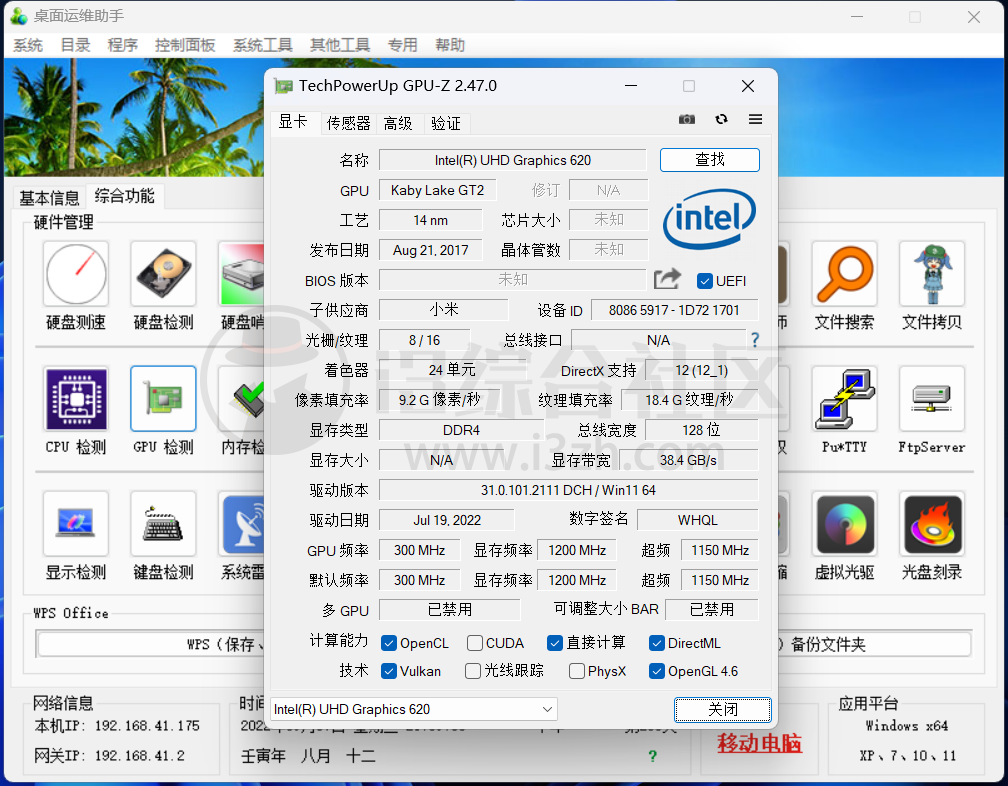Switch to the 高级 tab in GPU-Z

[x=398, y=123]
